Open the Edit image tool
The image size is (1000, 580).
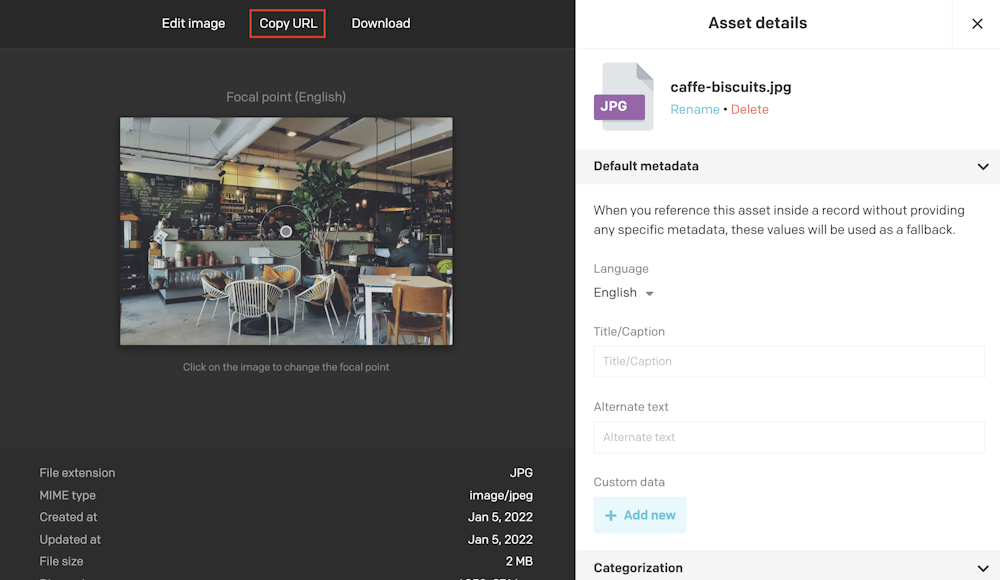point(193,23)
